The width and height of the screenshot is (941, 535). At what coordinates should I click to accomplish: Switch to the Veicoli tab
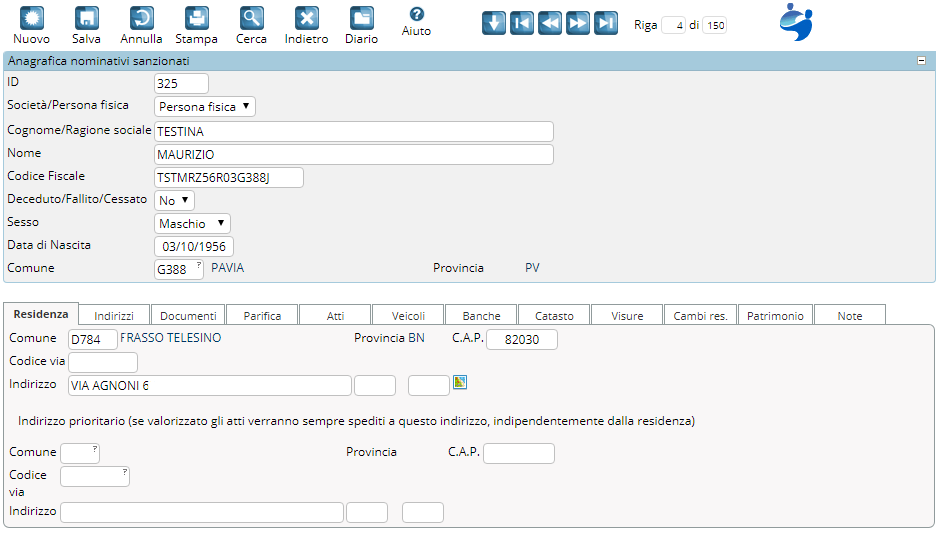pyautogui.click(x=408, y=316)
